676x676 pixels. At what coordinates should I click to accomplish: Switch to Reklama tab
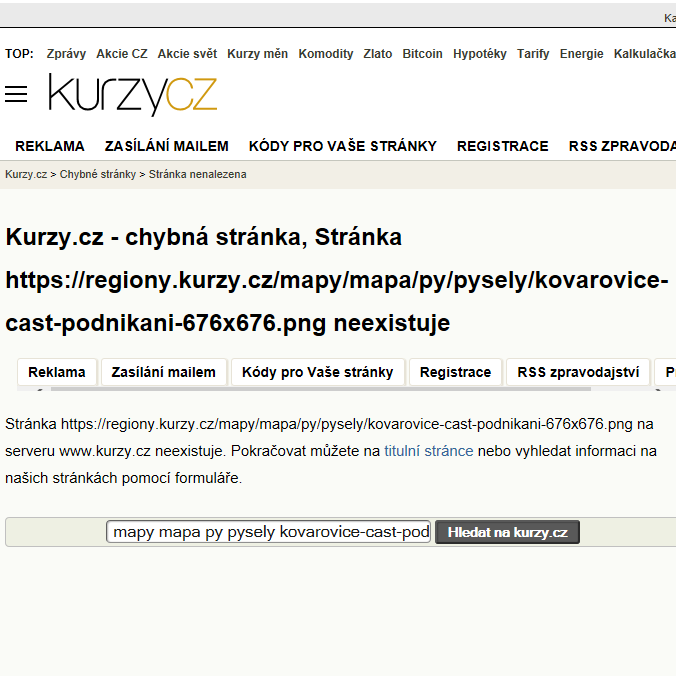(x=57, y=372)
